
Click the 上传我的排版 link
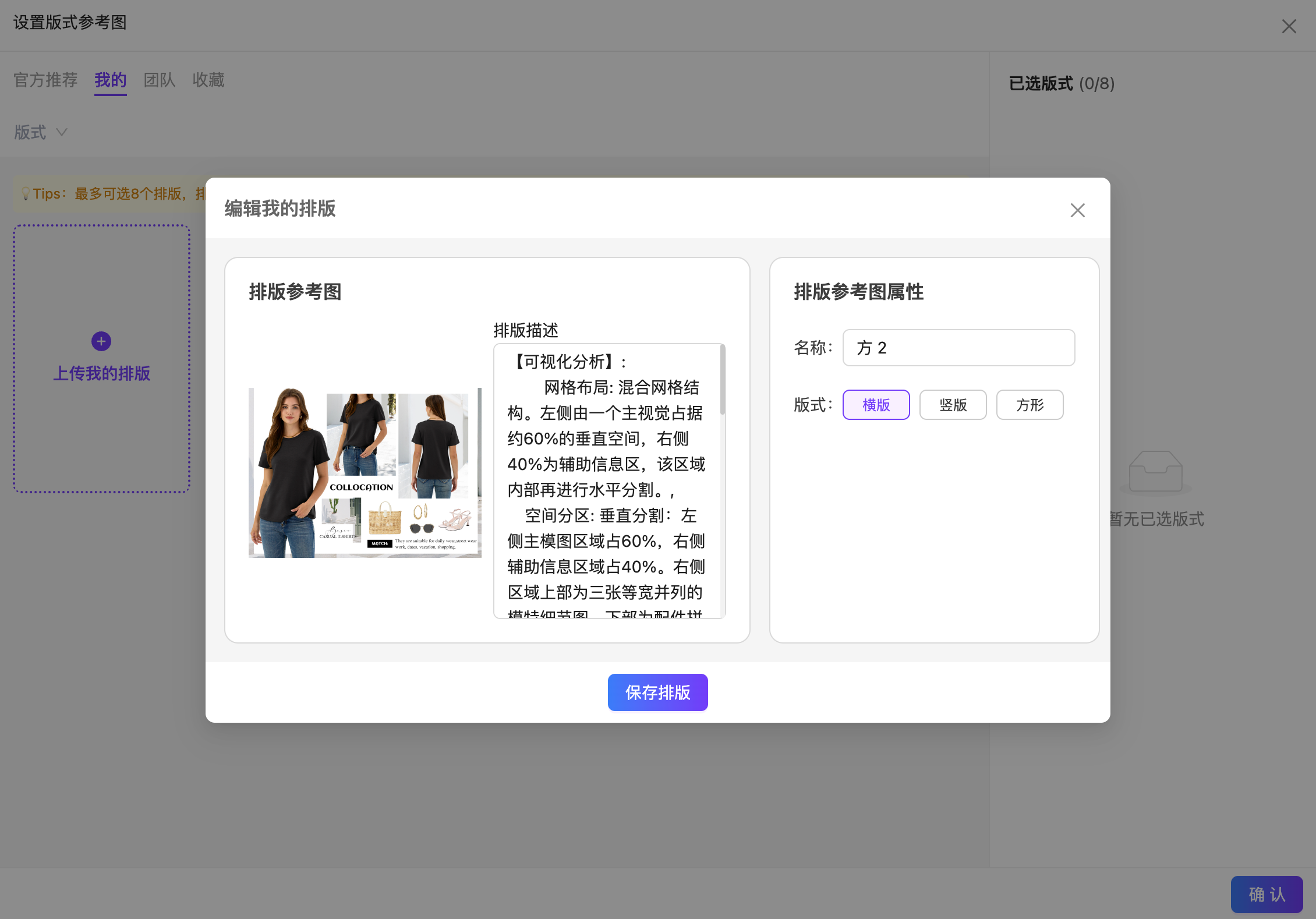101,373
